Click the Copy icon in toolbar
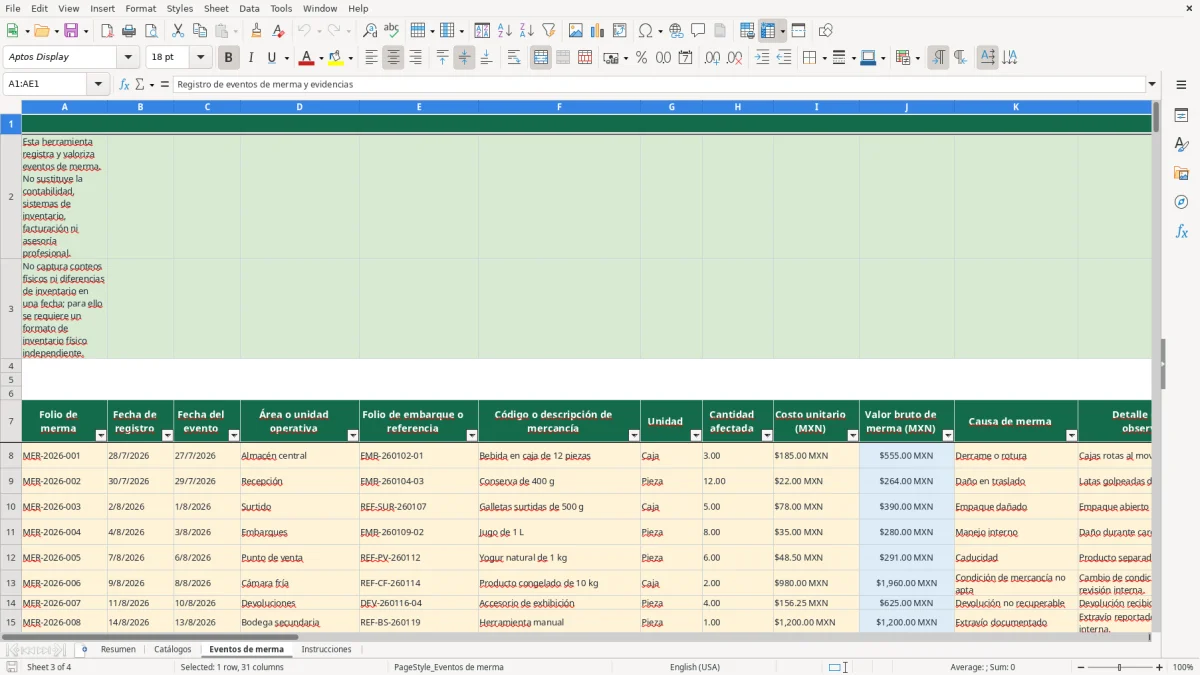 click(x=200, y=31)
